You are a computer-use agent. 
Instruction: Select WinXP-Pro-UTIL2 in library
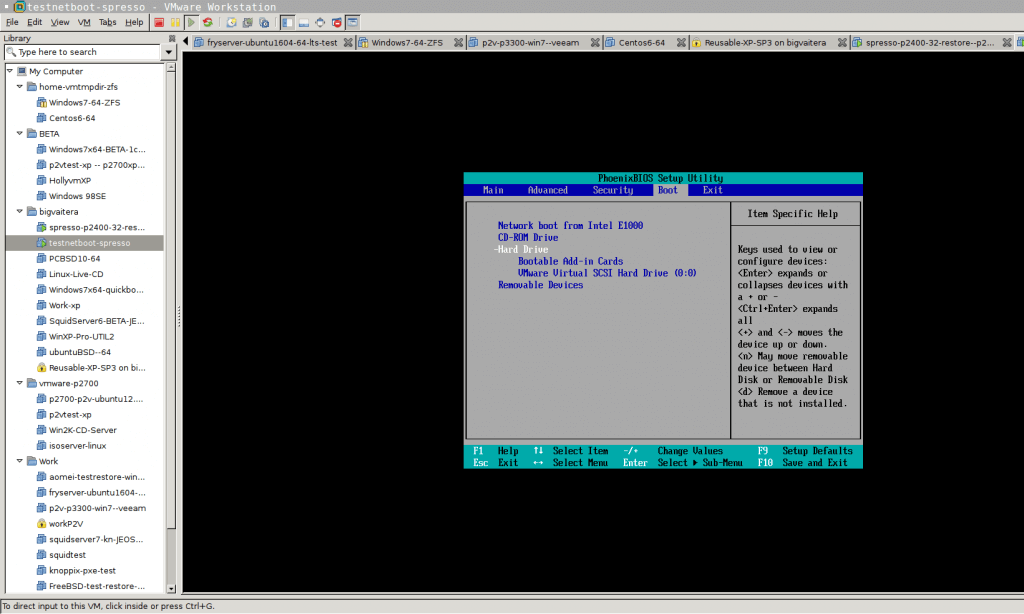click(81, 336)
